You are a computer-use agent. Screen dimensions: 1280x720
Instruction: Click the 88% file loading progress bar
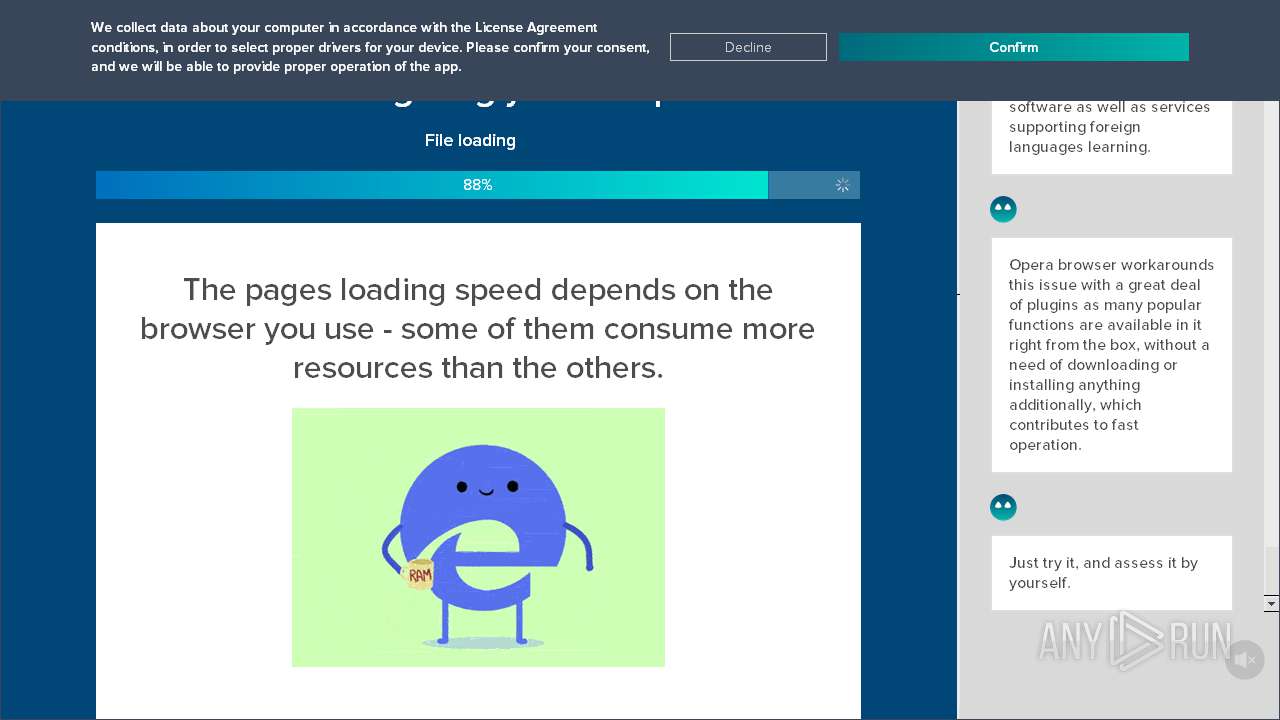click(478, 185)
